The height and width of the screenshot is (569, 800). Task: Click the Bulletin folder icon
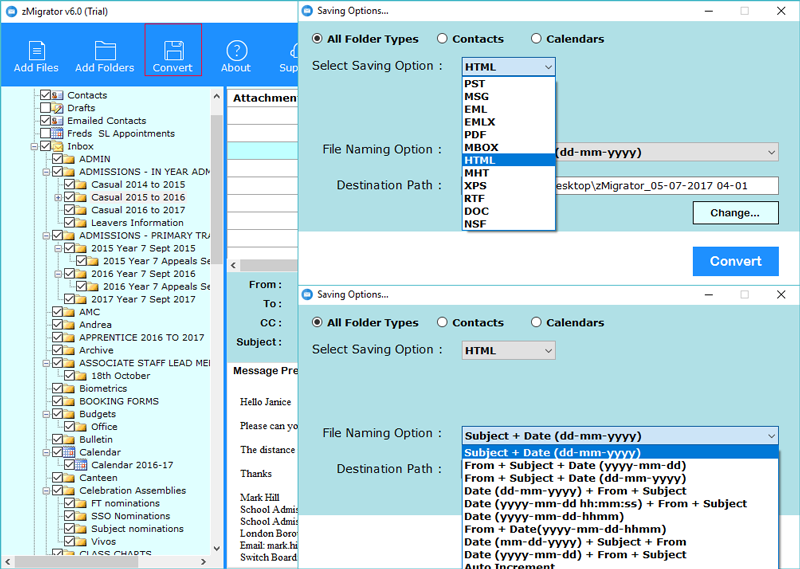[x=69, y=439]
